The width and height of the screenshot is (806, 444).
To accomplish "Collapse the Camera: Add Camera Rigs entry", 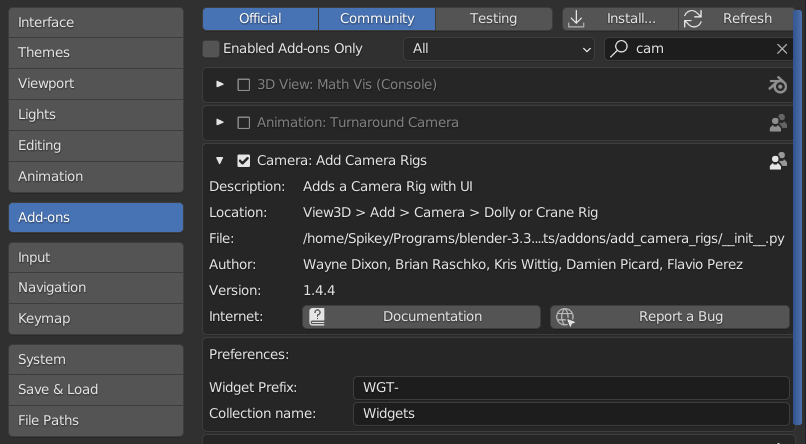I will 219,160.
